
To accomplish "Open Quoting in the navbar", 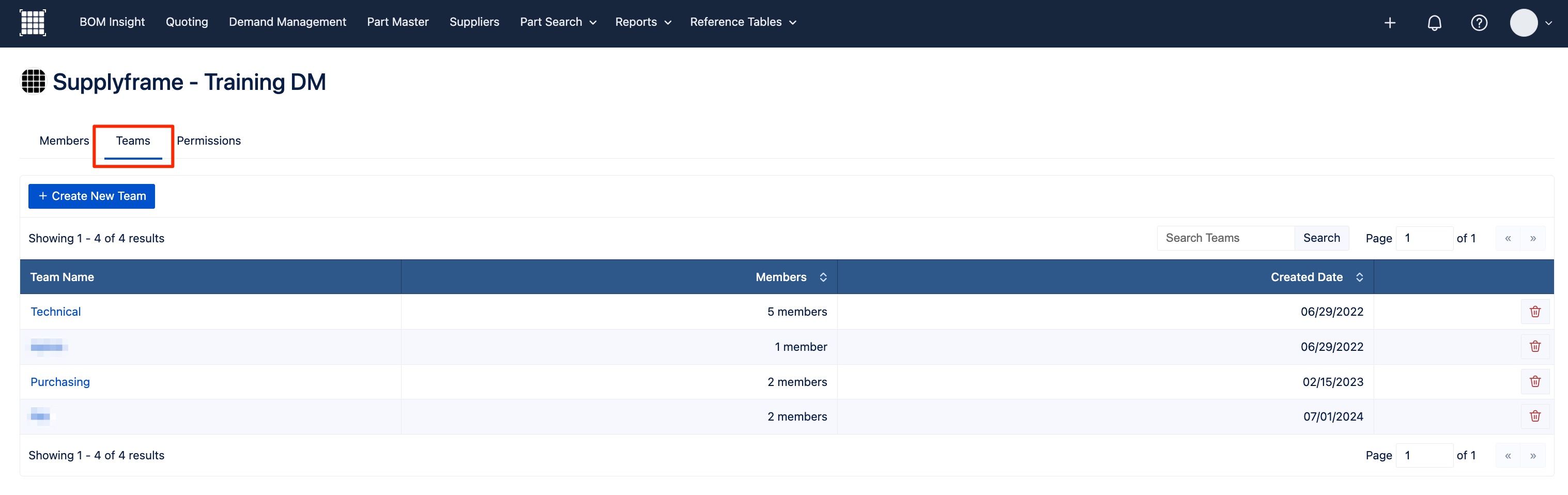I will click(x=187, y=22).
